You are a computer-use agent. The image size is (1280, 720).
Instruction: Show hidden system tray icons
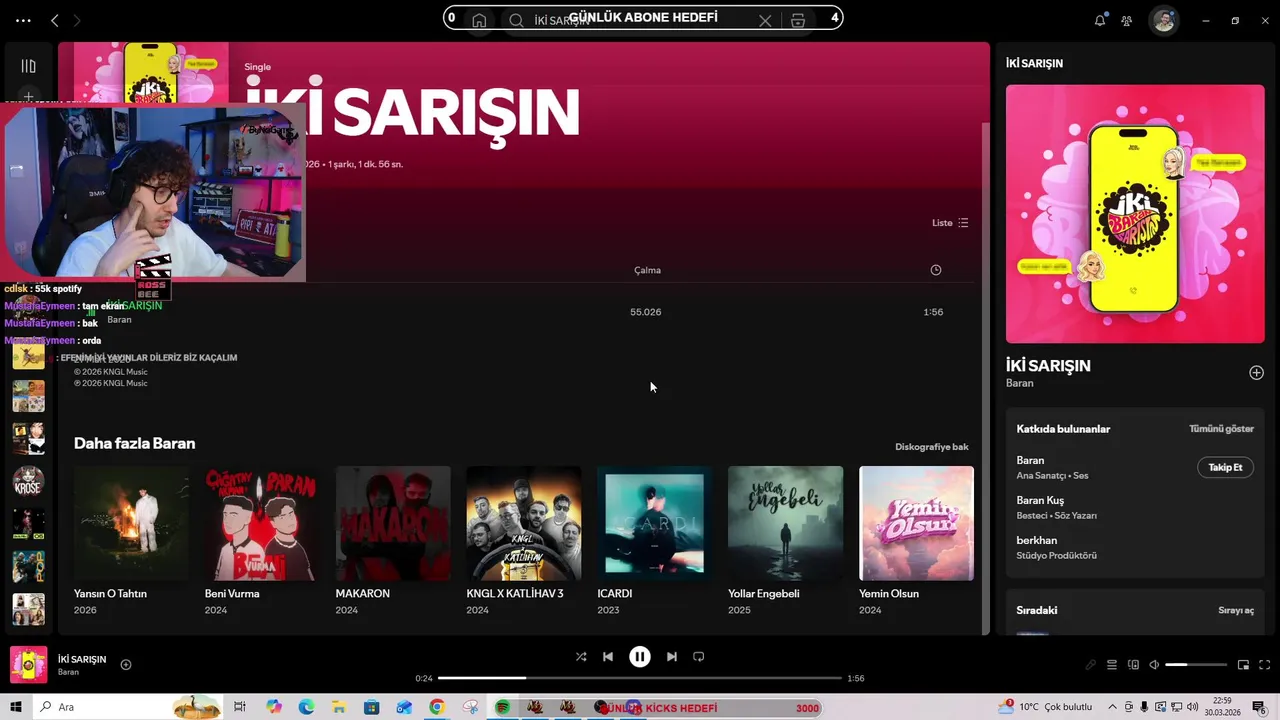click(1114, 707)
